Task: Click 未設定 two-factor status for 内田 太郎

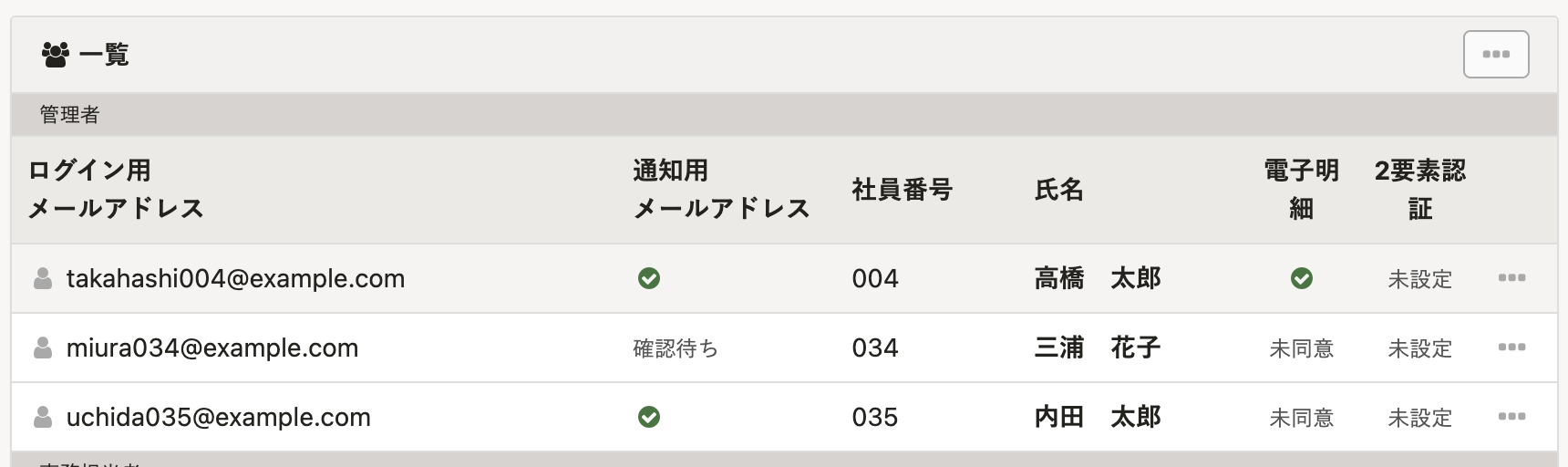Action: (x=1419, y=418)
